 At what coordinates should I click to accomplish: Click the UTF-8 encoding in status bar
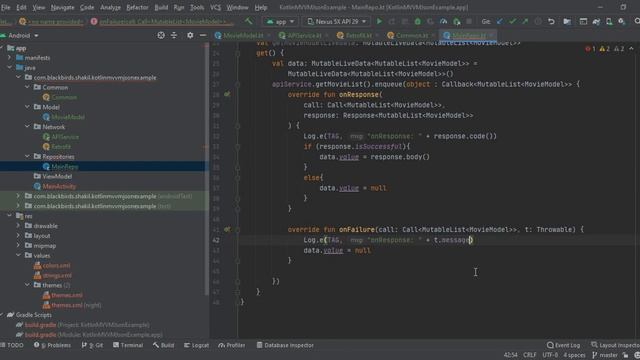(x=550, y=355)
